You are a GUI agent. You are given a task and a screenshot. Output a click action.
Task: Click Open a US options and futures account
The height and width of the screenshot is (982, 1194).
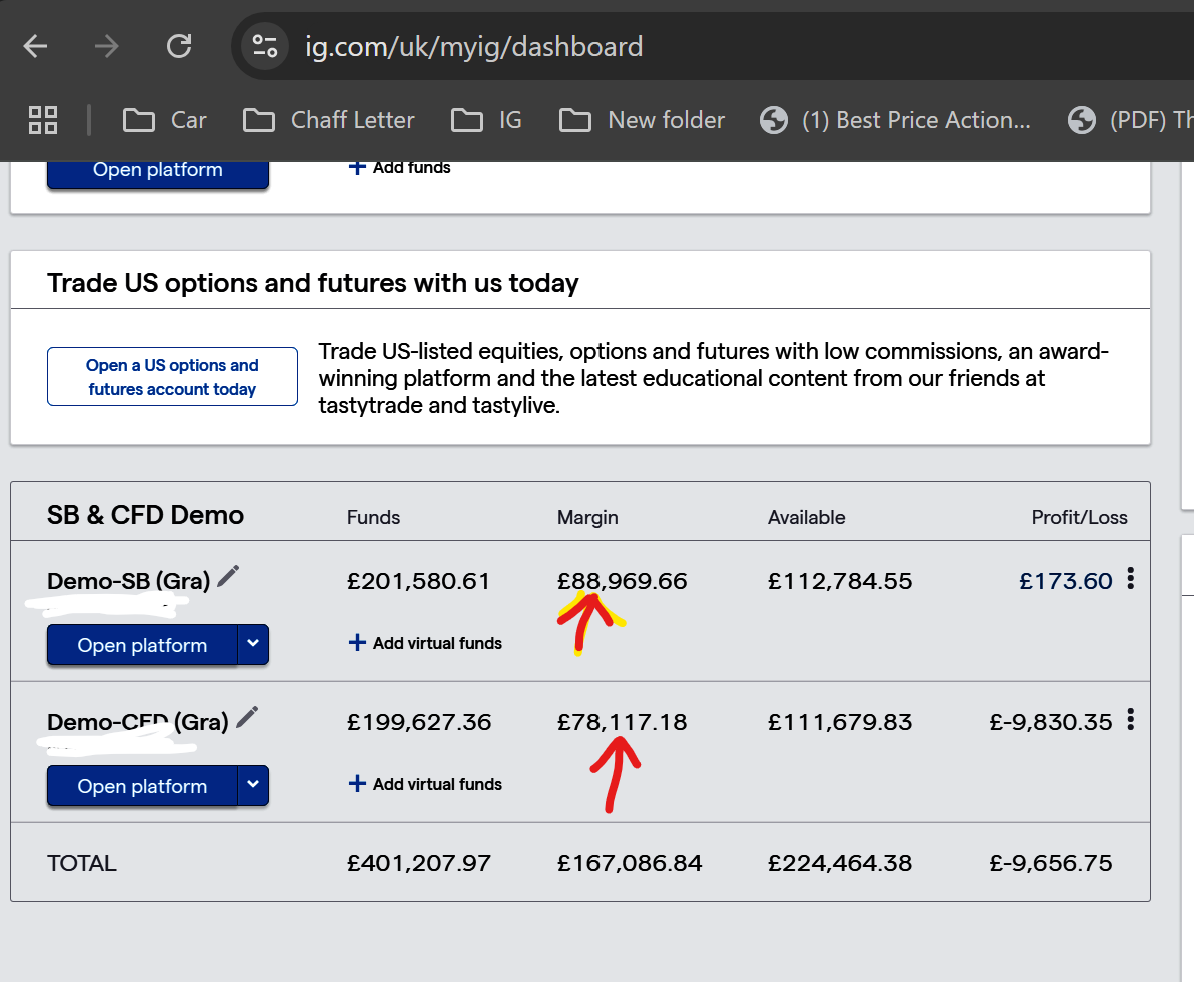(172, 377)
